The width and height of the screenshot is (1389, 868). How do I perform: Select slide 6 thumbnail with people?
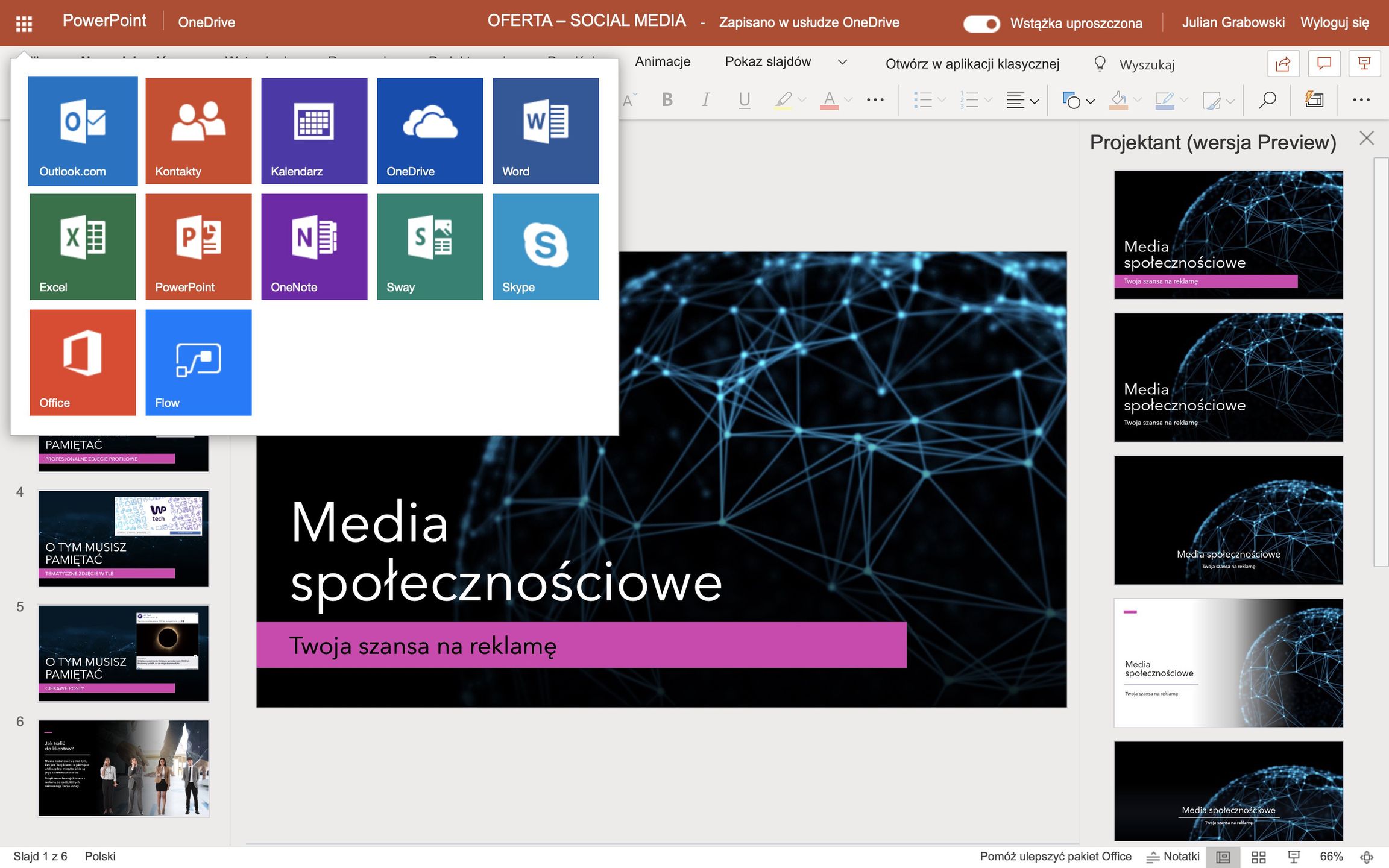(124, 768)
